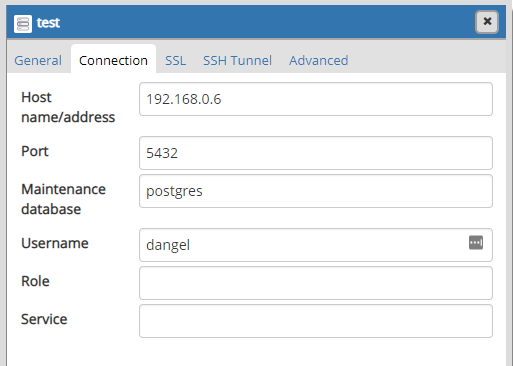Open the SSL tab
513x366 pixels.
click(176, 60)
